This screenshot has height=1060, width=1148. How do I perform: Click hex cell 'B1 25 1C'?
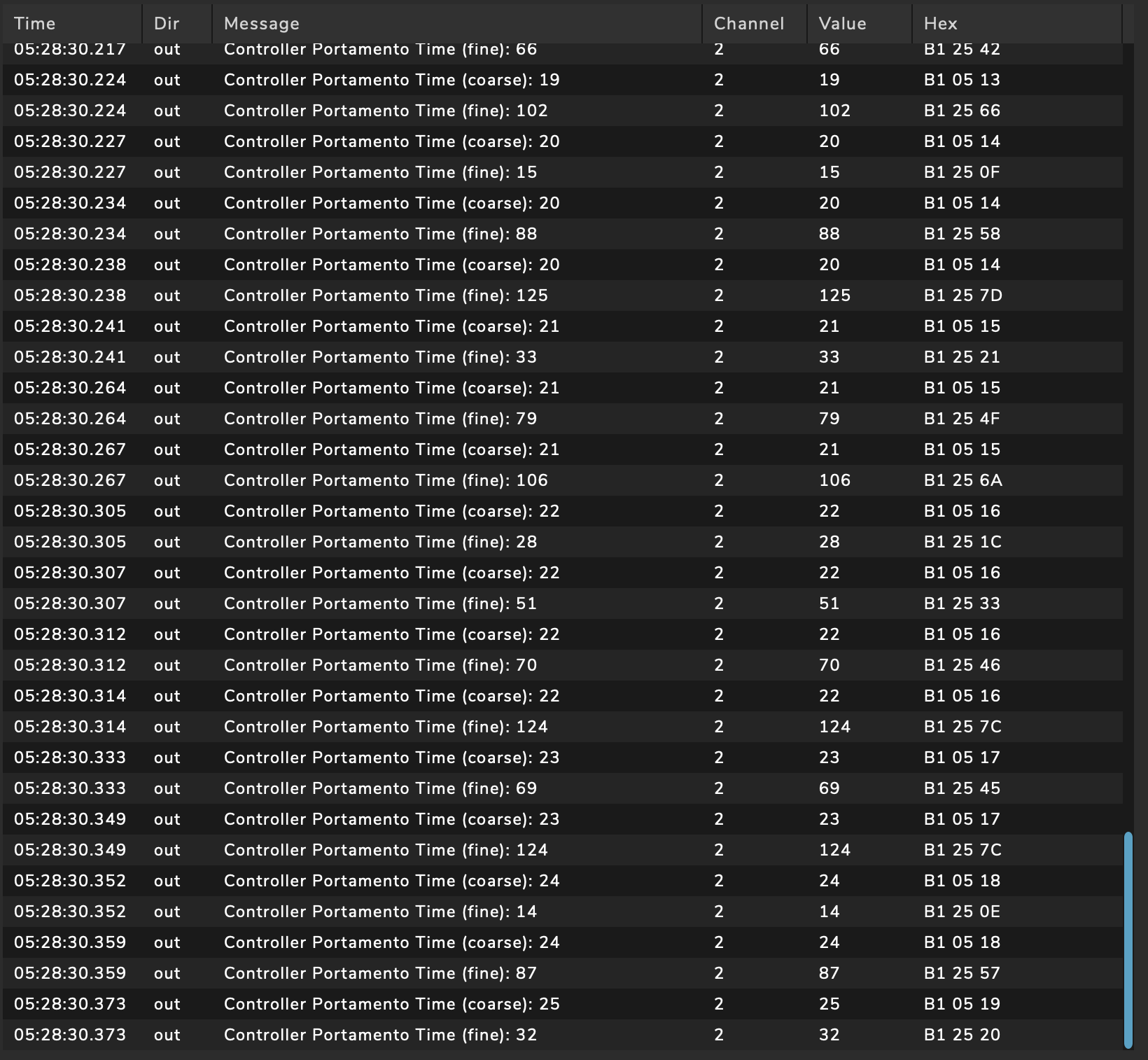pos(962,542)
